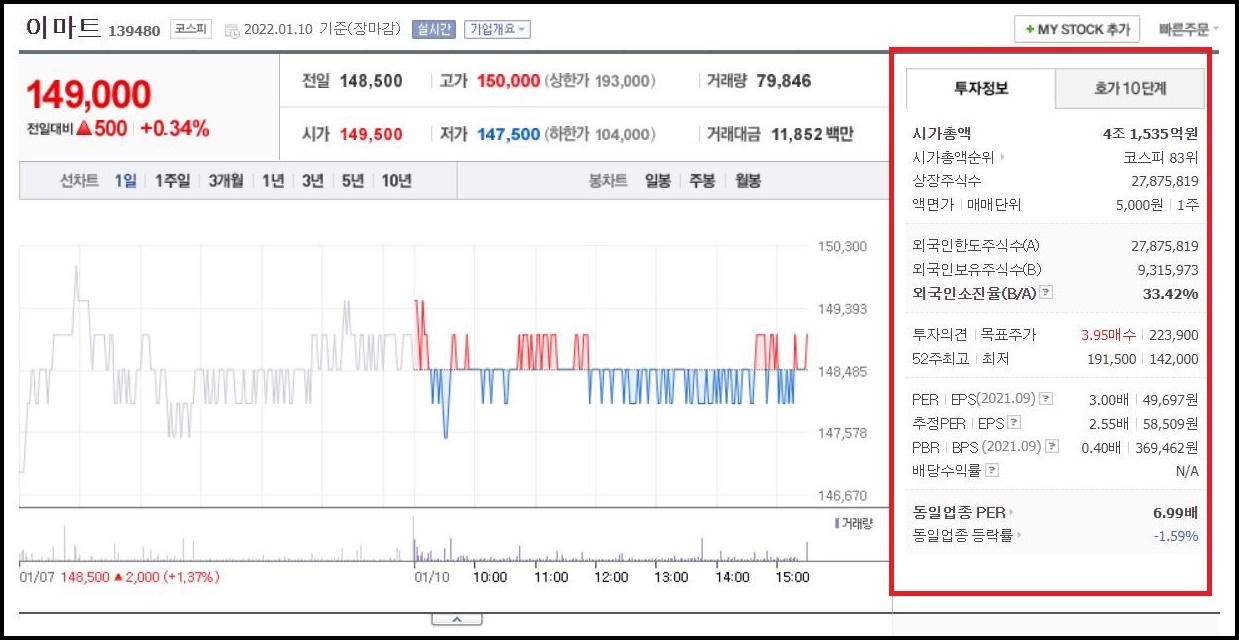1239x640 pixels.
Task: Click the 전일 value 148,500 in the price summary
Action: 371,81
